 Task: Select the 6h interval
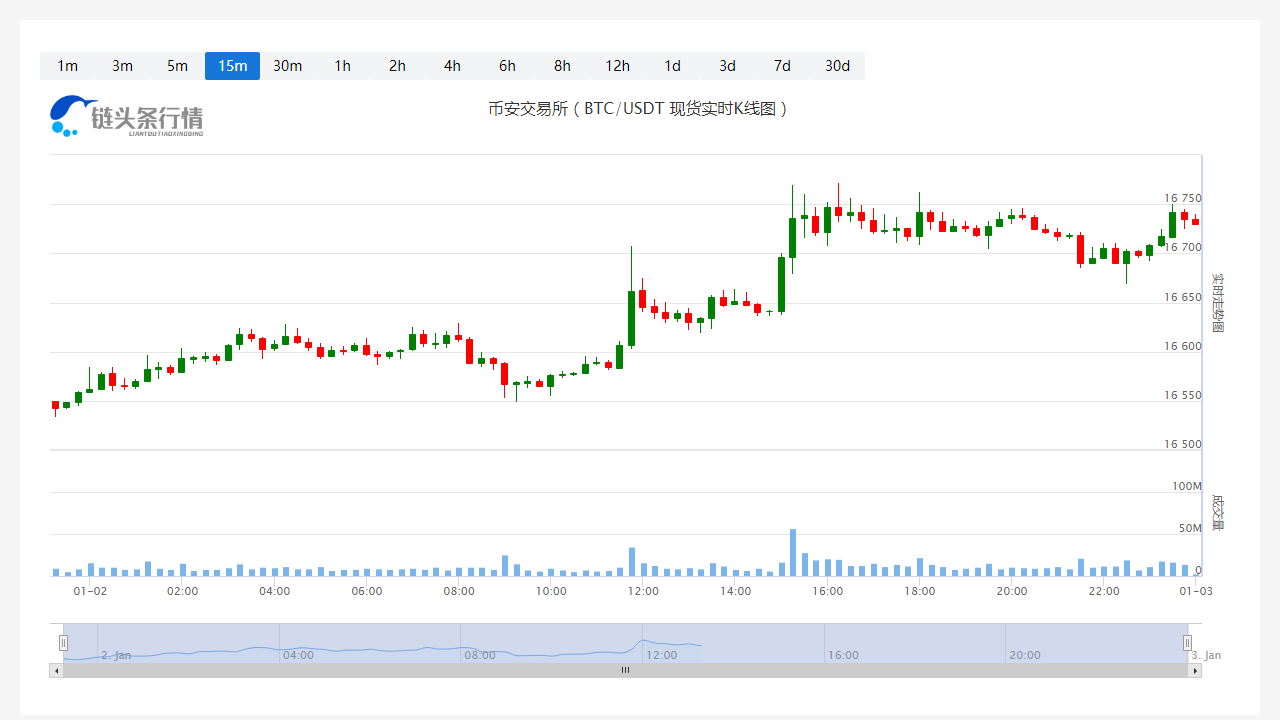tap(507, 66)
